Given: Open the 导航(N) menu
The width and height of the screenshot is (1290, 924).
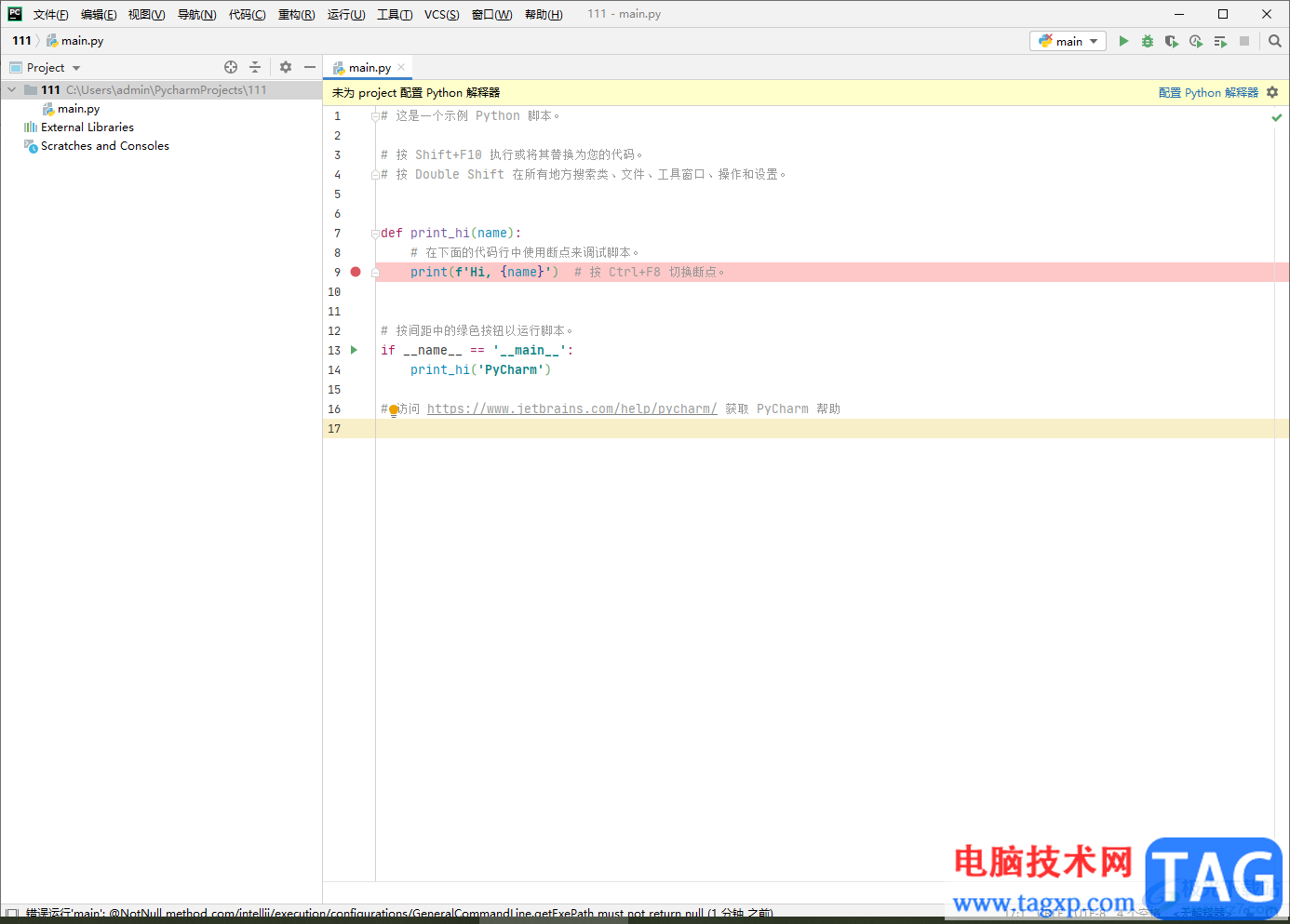Looking at the screenshot, I should (x=196, y=14).
